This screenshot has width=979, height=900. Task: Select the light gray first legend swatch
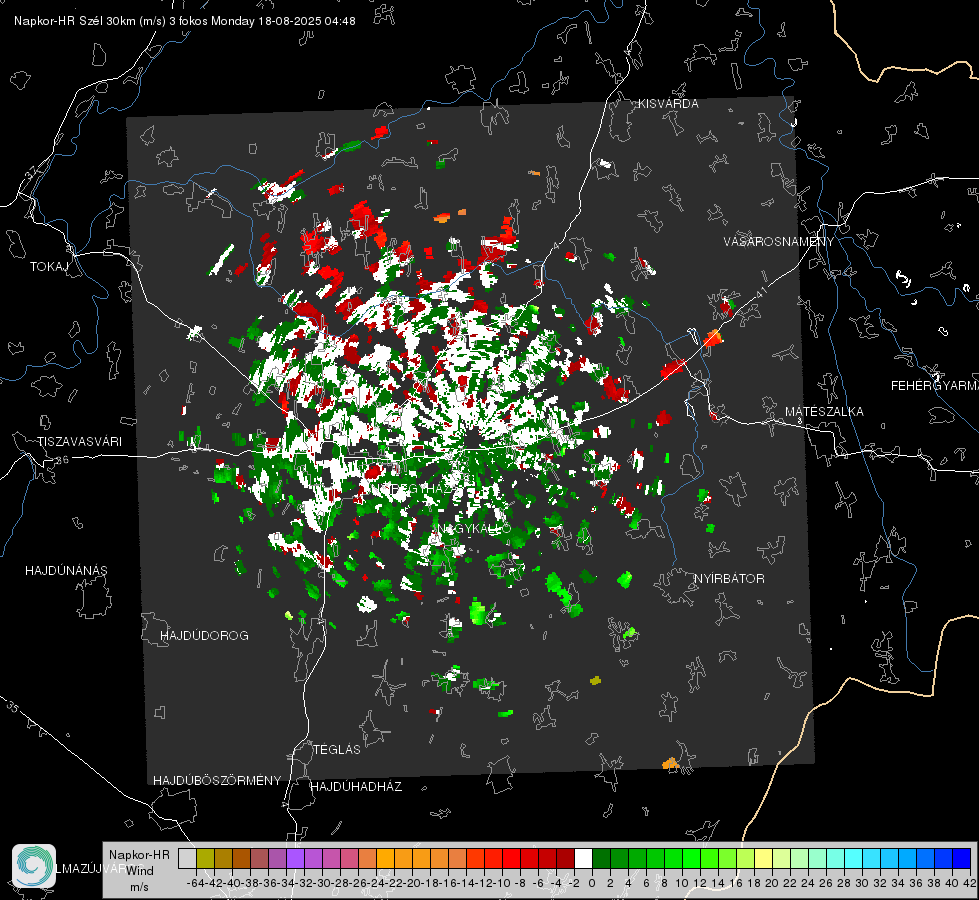pos(187,858)
